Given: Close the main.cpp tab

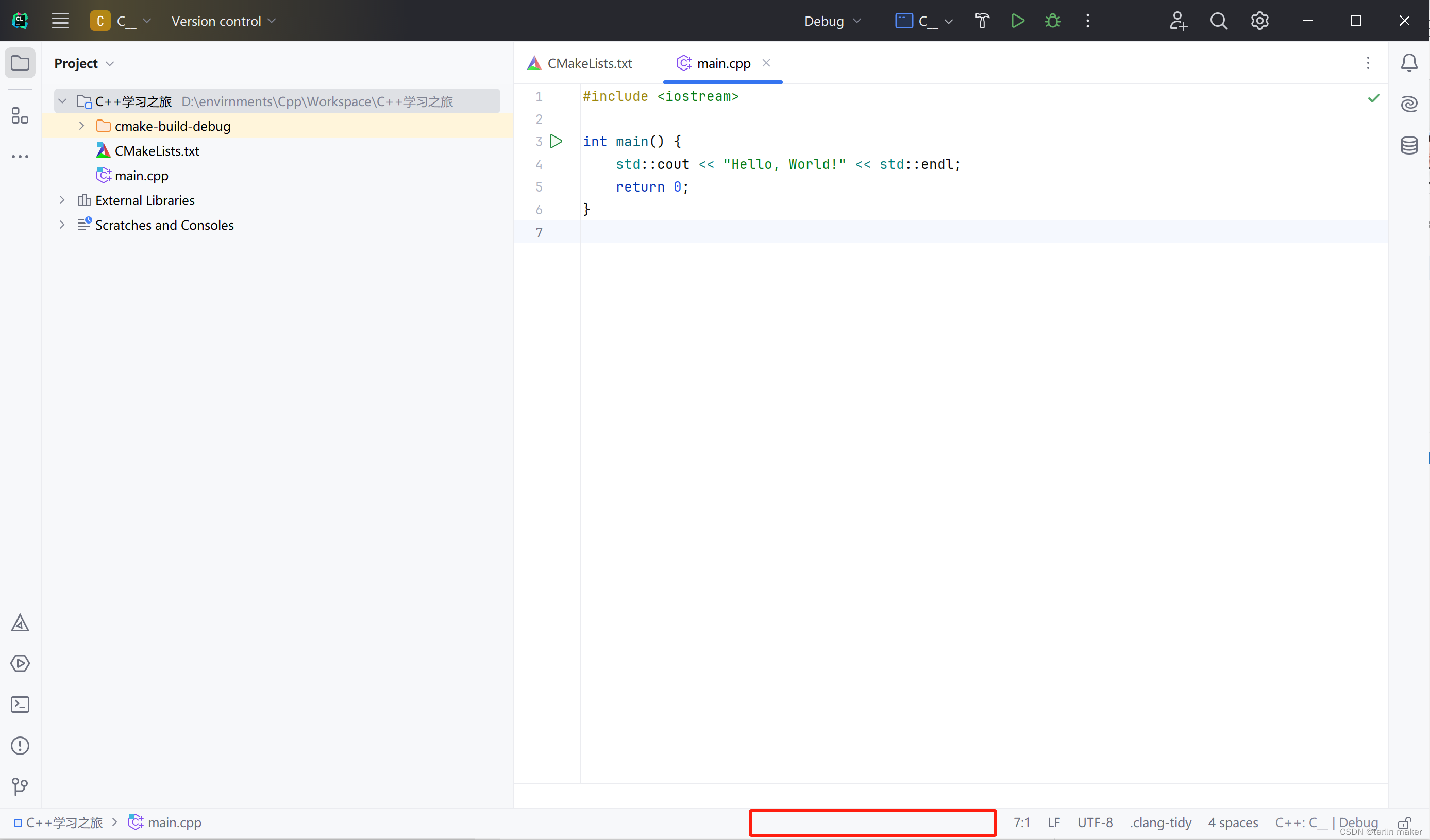Looking at the screenshot, I should [766, 63].
